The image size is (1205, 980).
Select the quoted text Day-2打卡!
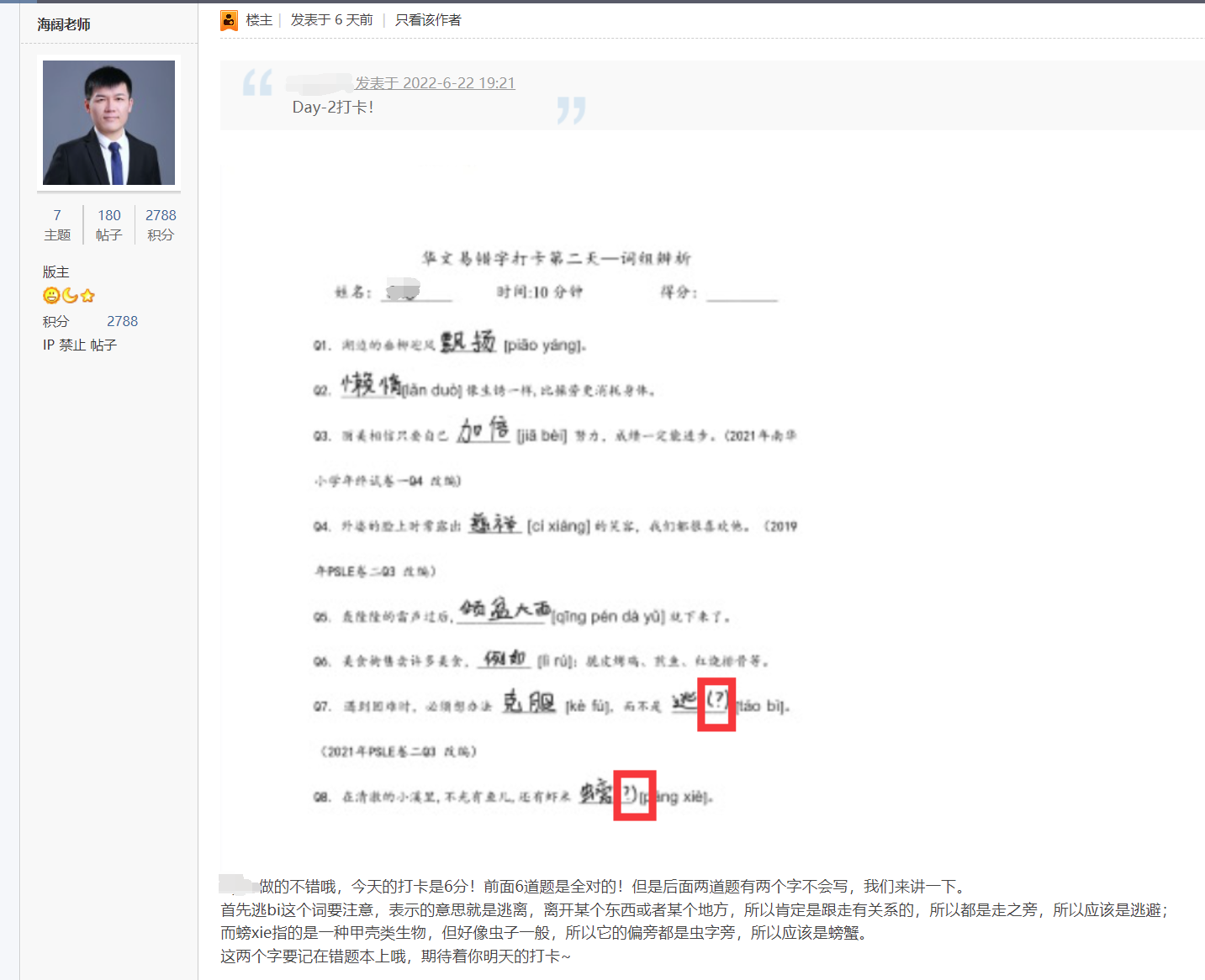(x=333, y=107)
